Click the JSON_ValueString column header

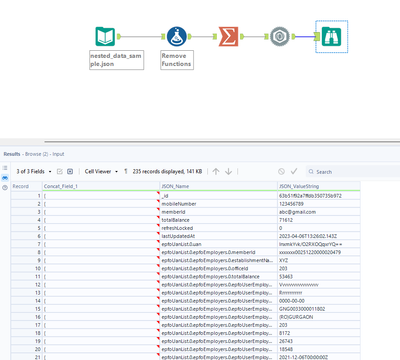pos(319,186)
